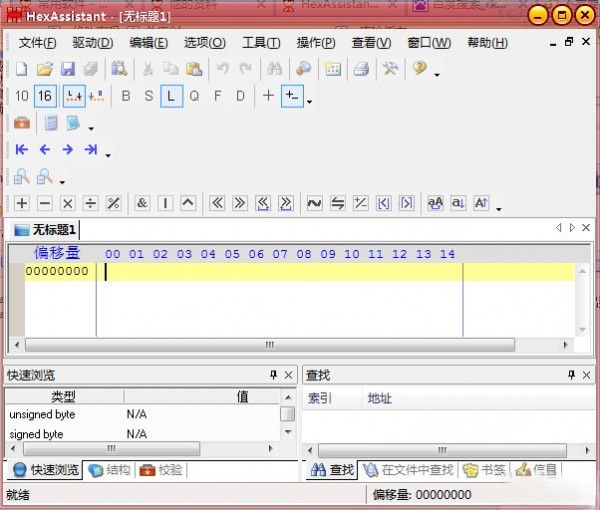Open the 文件(F) menu
Viewport: 600px width, 510px height.
38,43
